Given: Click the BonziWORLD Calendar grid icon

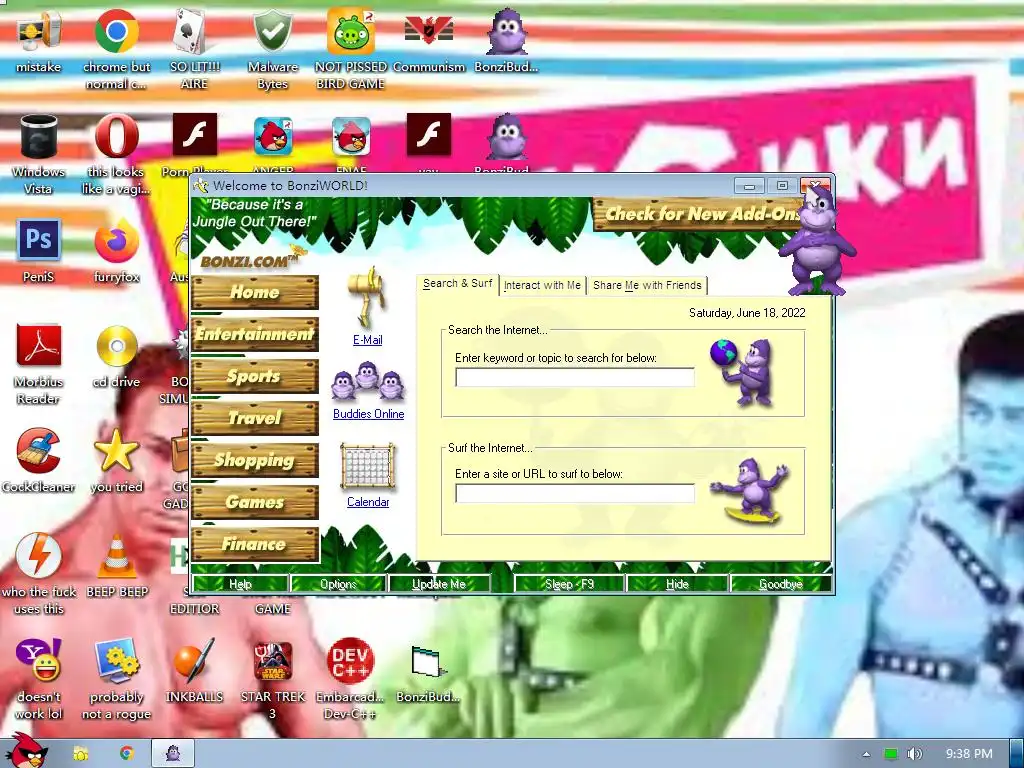Looking at the screenshot, I should pyautogui.click(x=368, y=467).
